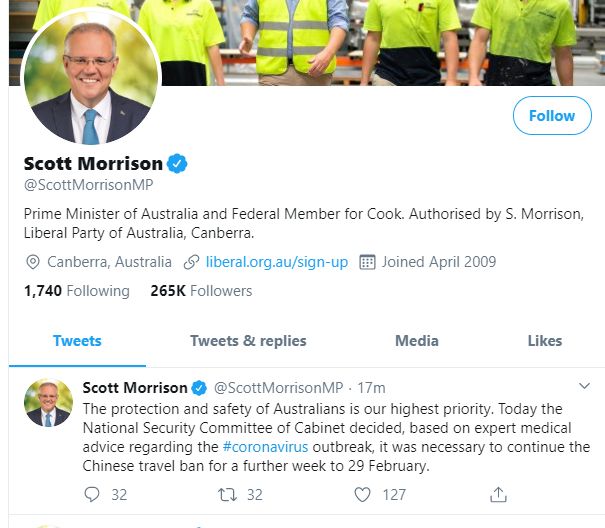Expand the tweet options chevron menu
The height and width of the screenshot is (528, 605).
coord(585,386)
